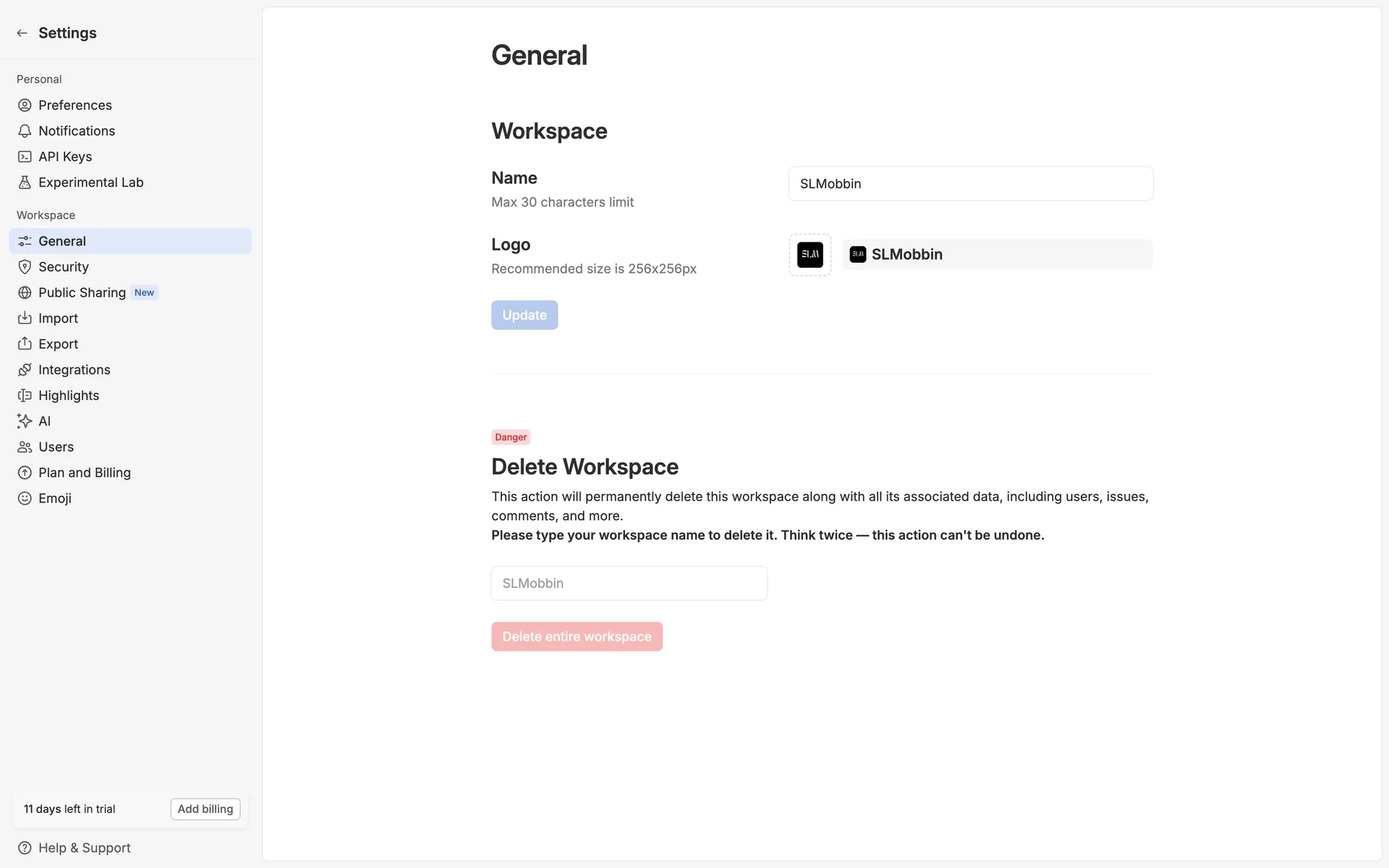Screen dimensions: 1389x868
Task: Open the Export settings page
Action: click(58, 344)
